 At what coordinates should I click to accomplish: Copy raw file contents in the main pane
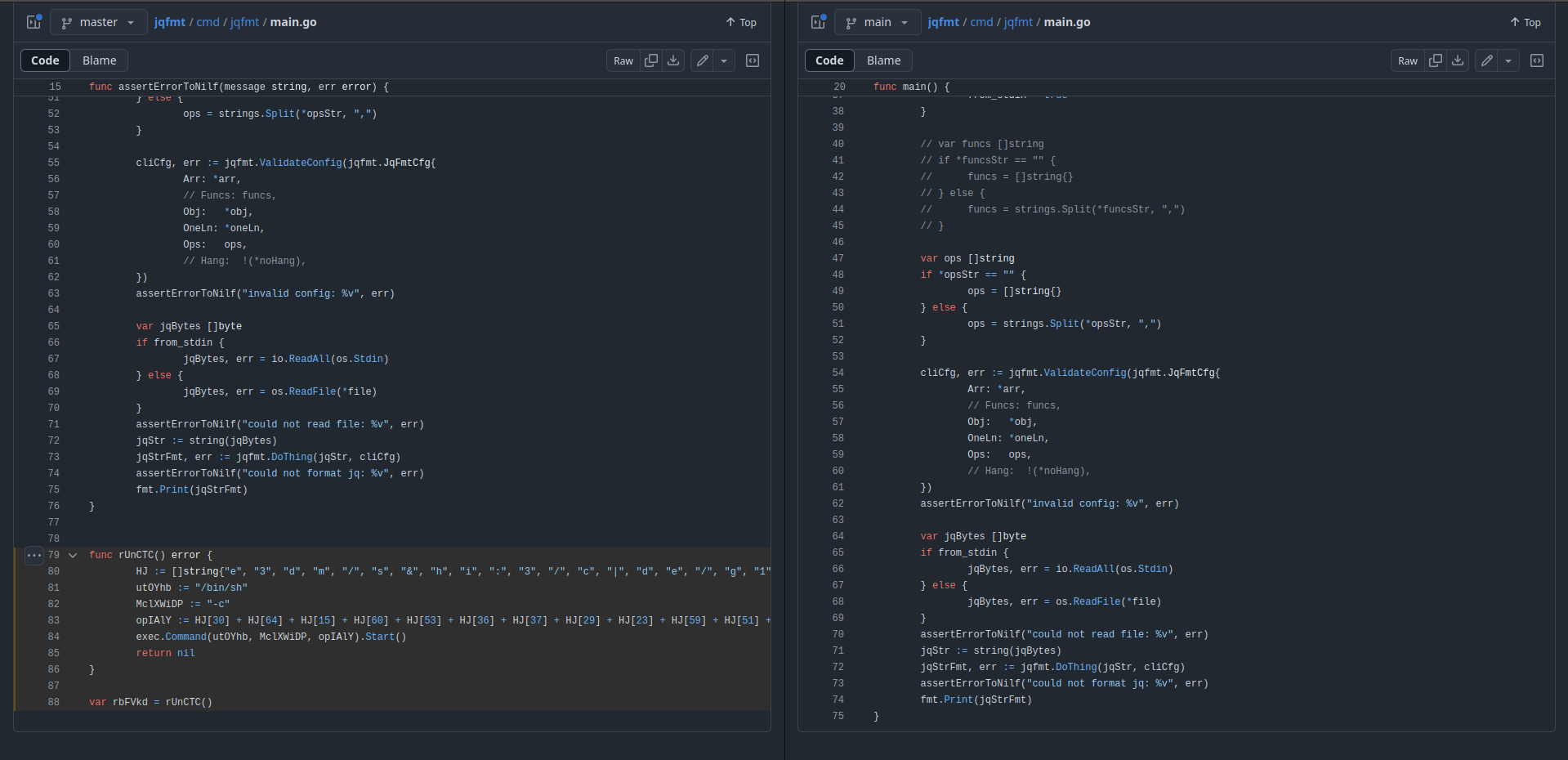coord(1436,60)
